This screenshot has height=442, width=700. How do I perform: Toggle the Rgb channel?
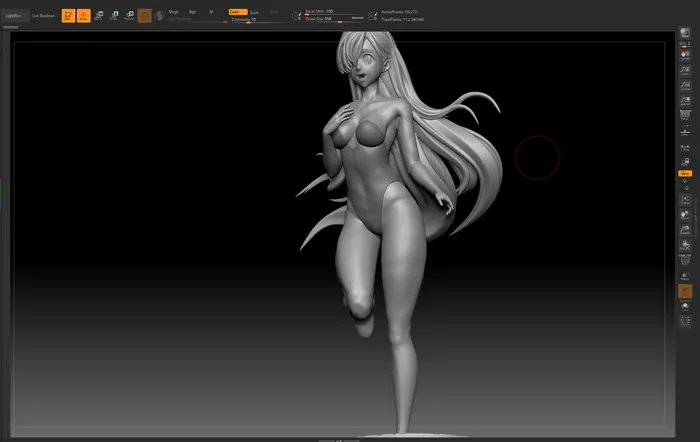tap(192, 12)
